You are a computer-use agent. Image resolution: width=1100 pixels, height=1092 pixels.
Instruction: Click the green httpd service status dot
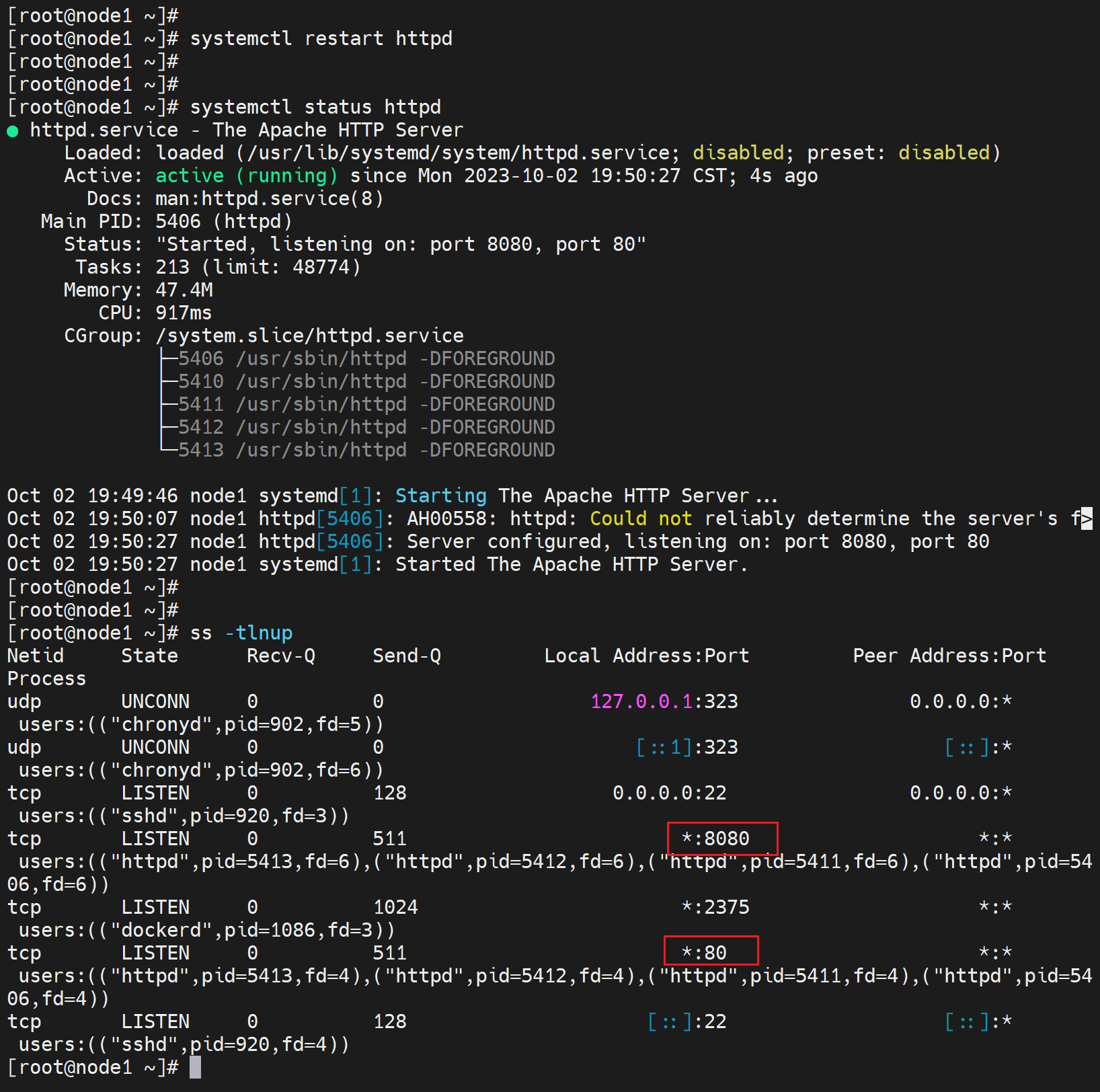point(13,131)
